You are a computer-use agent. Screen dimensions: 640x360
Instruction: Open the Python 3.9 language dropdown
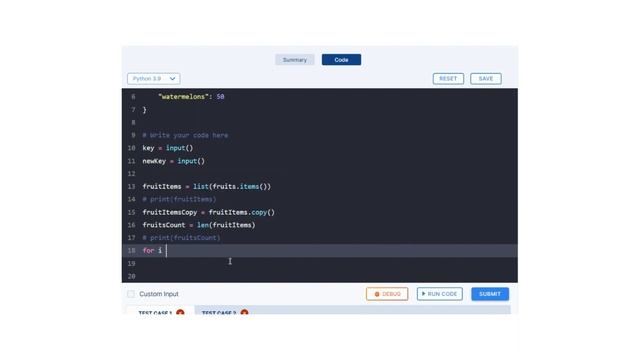pyautogui.click(x=153, y=78)
